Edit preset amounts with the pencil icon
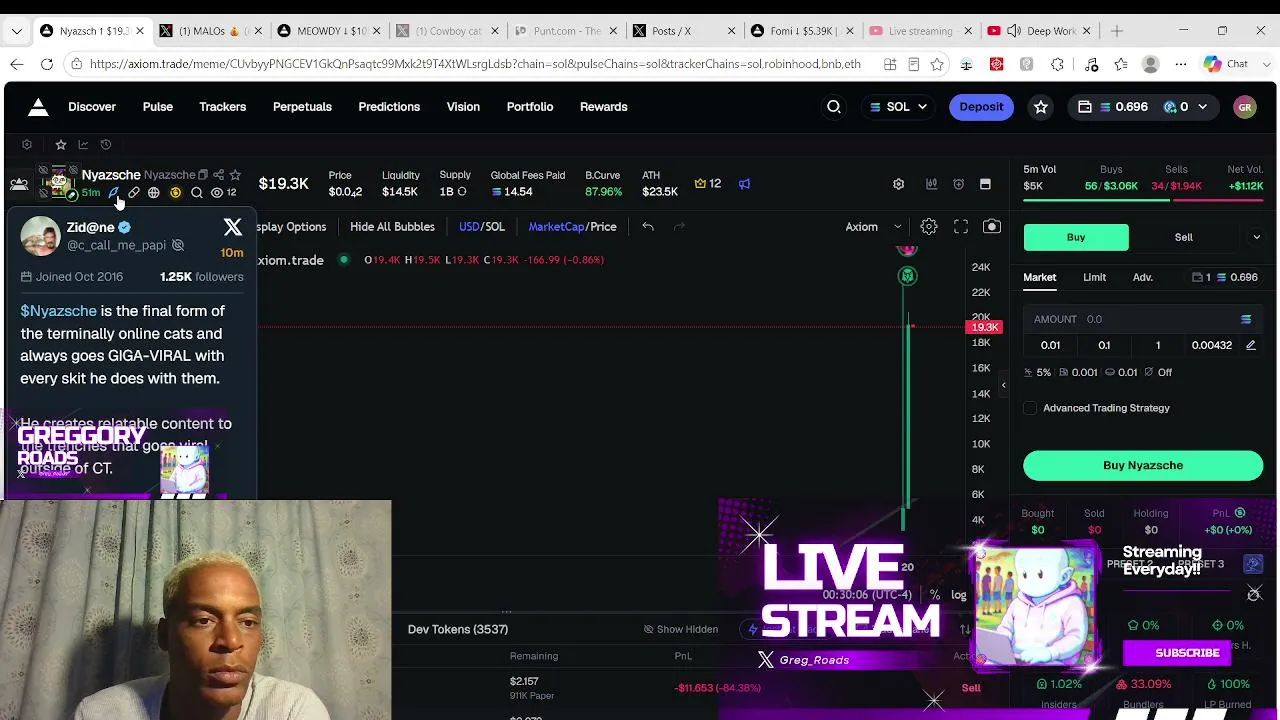This screenshot has width=1280, height=720. pos(1250,345)
